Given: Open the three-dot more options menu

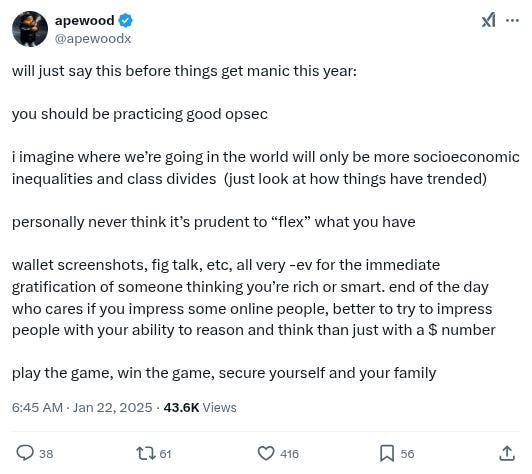Looking at the screenshot, I should point(512,20).
